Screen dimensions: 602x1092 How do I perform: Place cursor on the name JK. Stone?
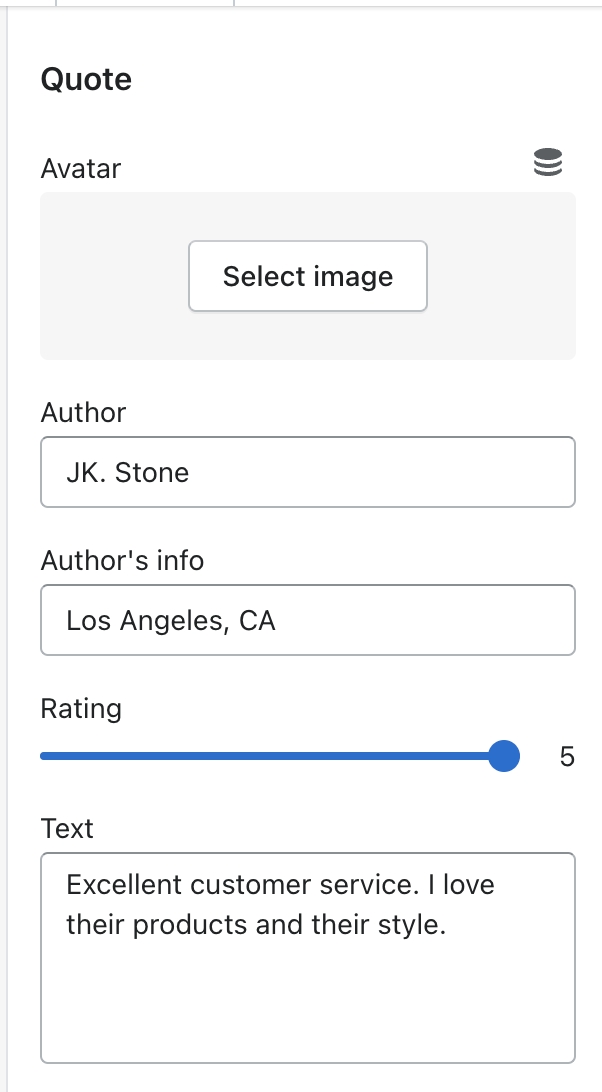pyautogui.click(x=127, y=472)
